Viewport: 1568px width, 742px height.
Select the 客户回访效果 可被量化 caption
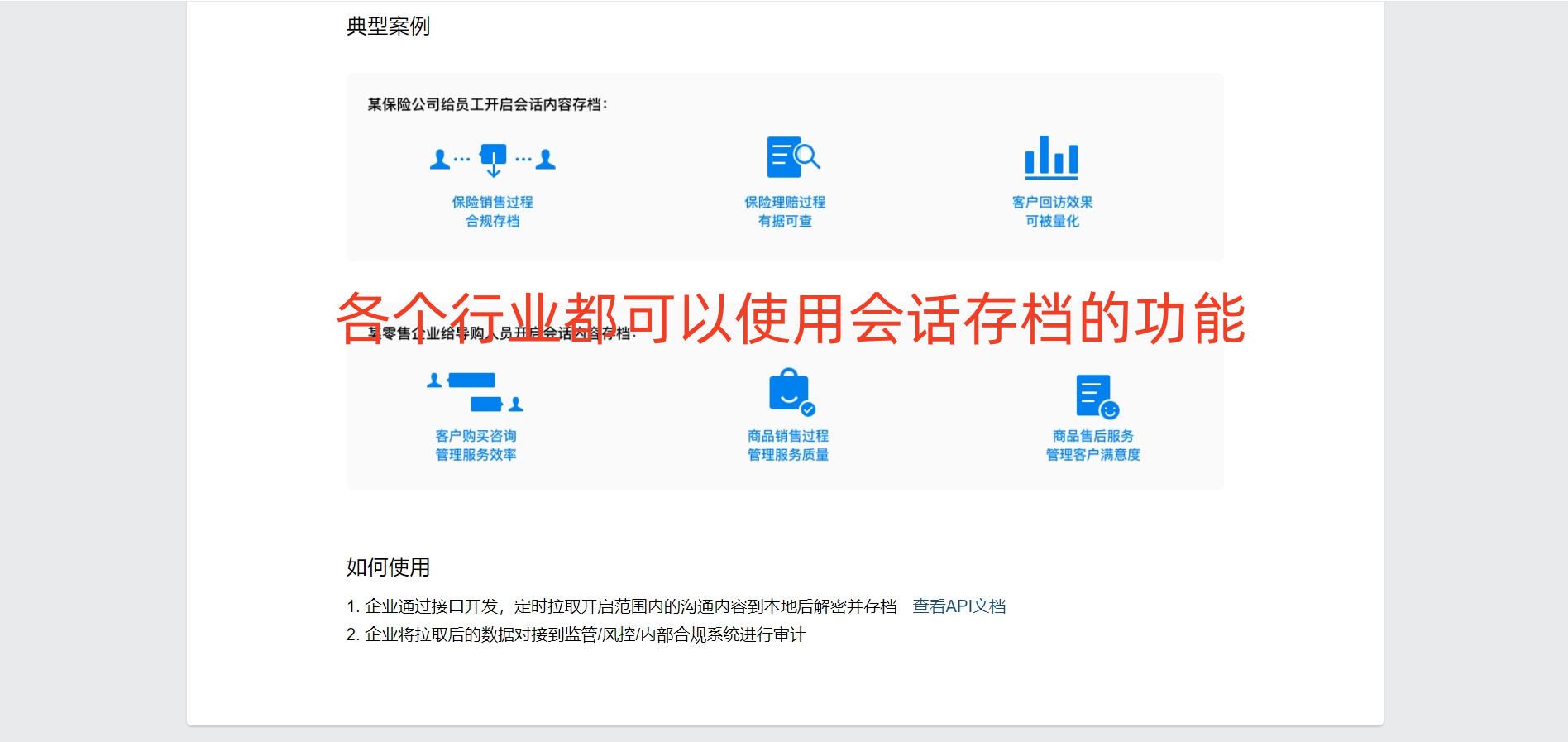coord(1052,212)
